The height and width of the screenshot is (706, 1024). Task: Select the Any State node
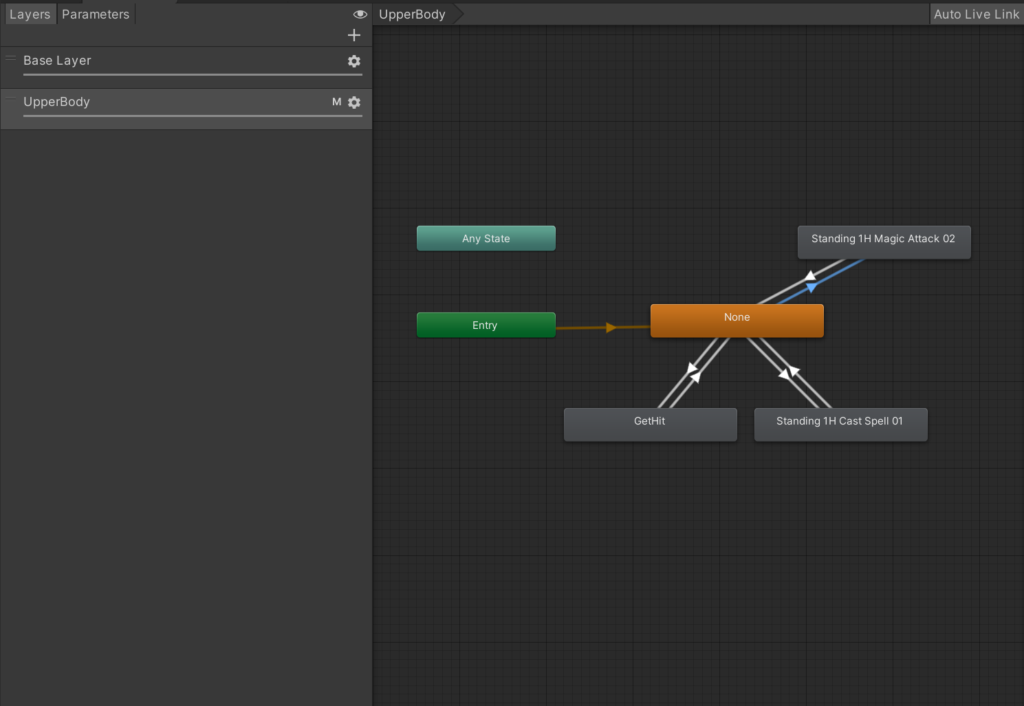(x=486, y=238)
